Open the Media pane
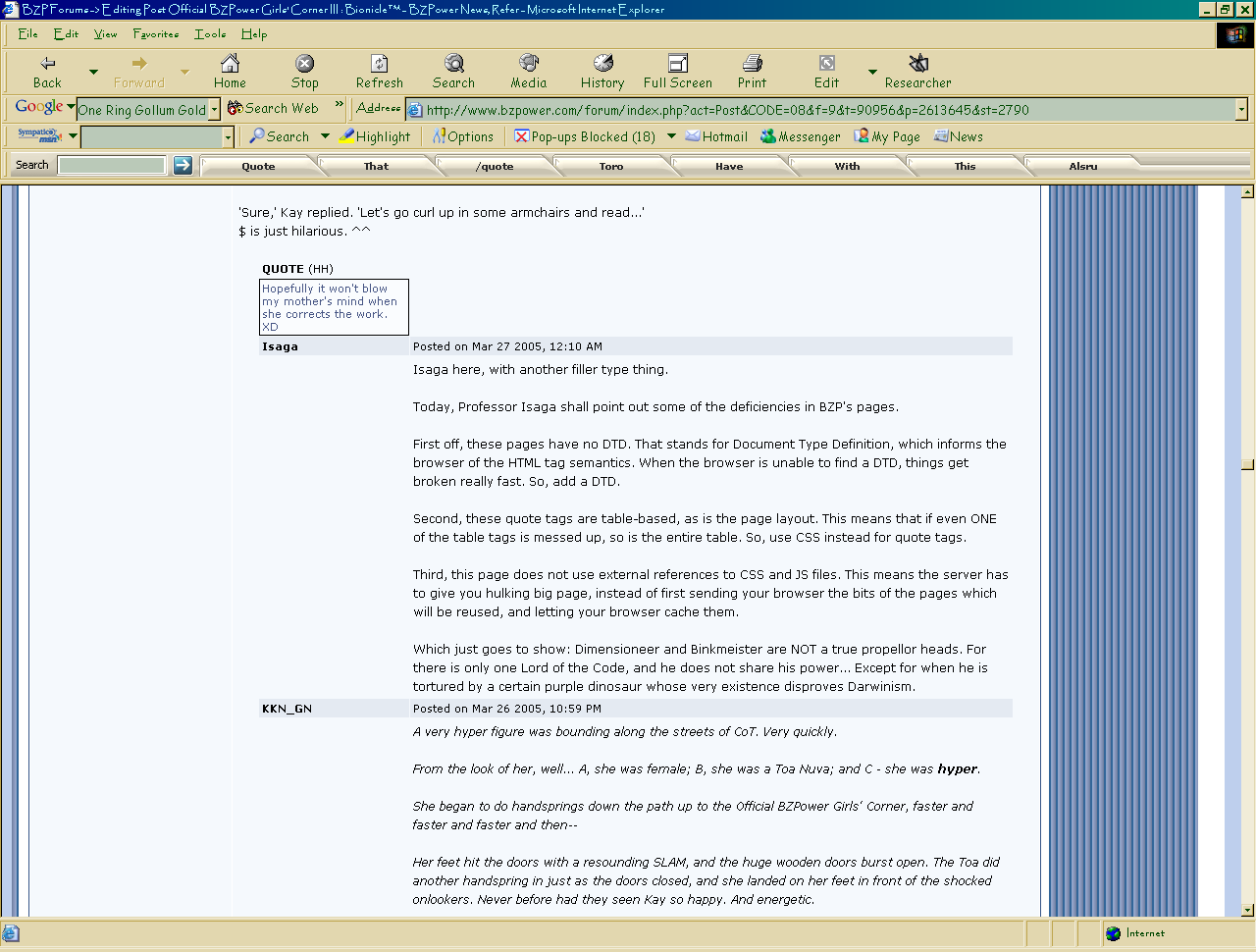The width and height of the screenshot is (1256, 952). 529,64
